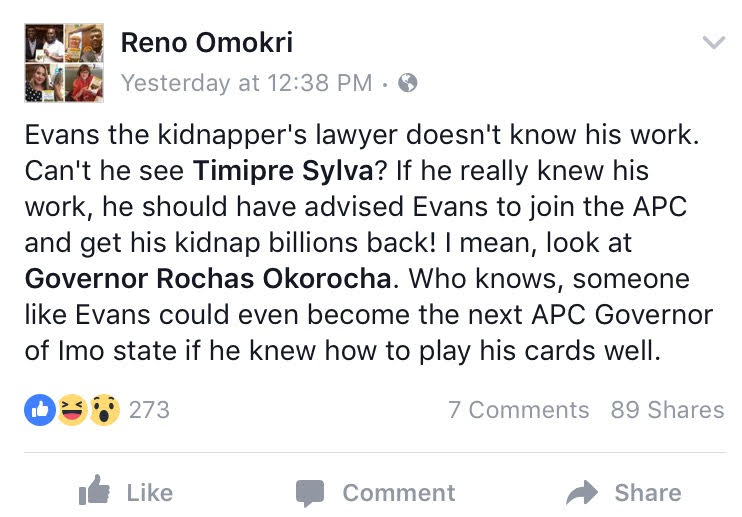742x517 pixels.
Task: Click the surprised Wow reaction emoji
Action: pos(104,410)
